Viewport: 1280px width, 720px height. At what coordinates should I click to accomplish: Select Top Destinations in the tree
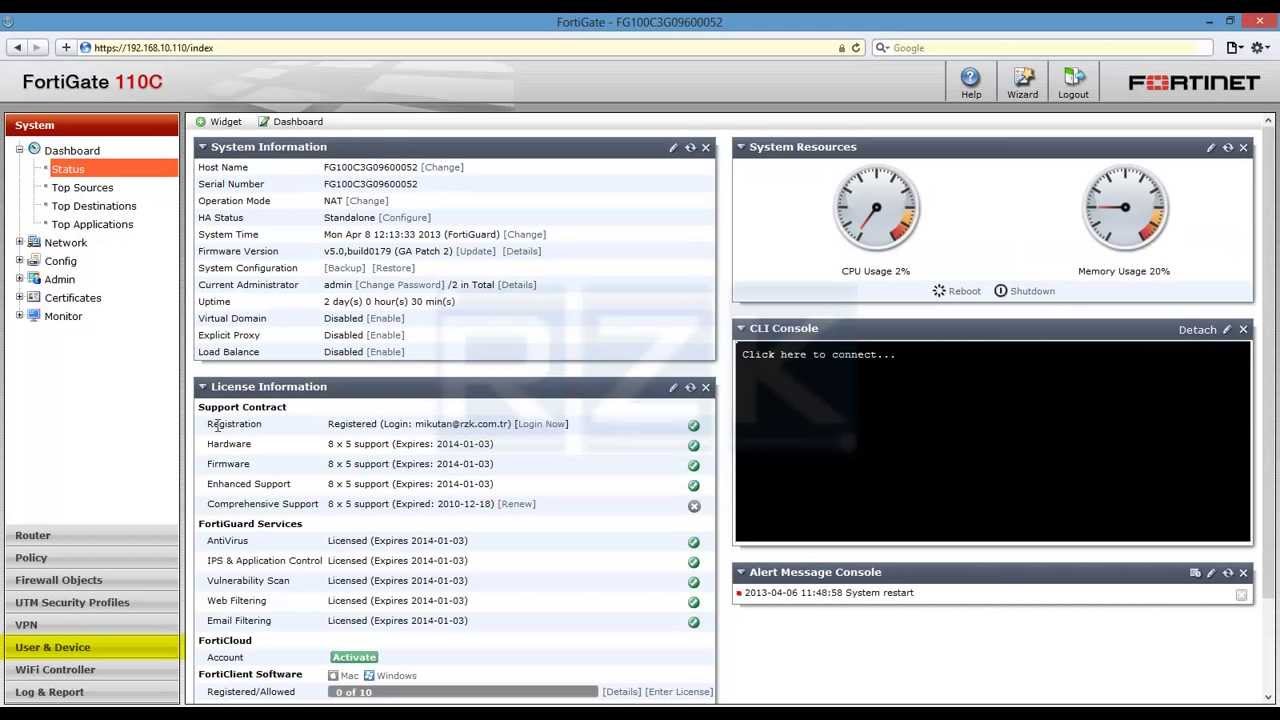pyautogui.click(x=94, y=206)
